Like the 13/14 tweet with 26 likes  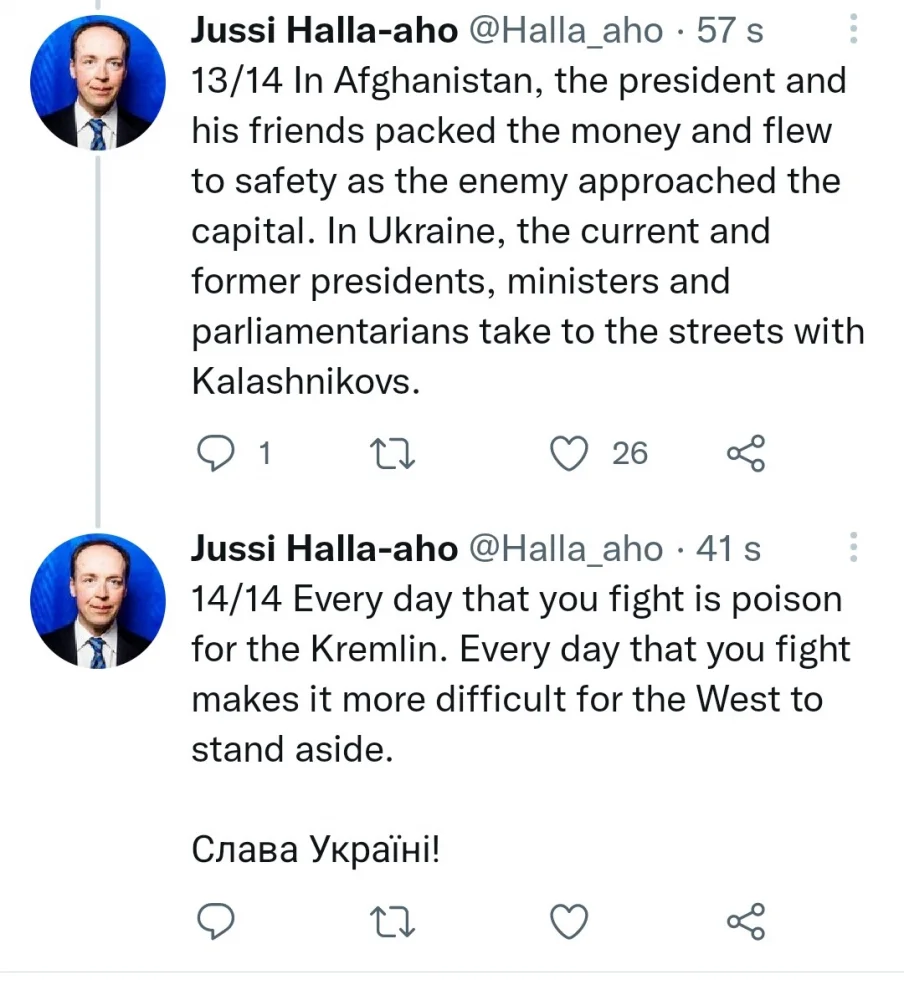(x=571, y=454)
